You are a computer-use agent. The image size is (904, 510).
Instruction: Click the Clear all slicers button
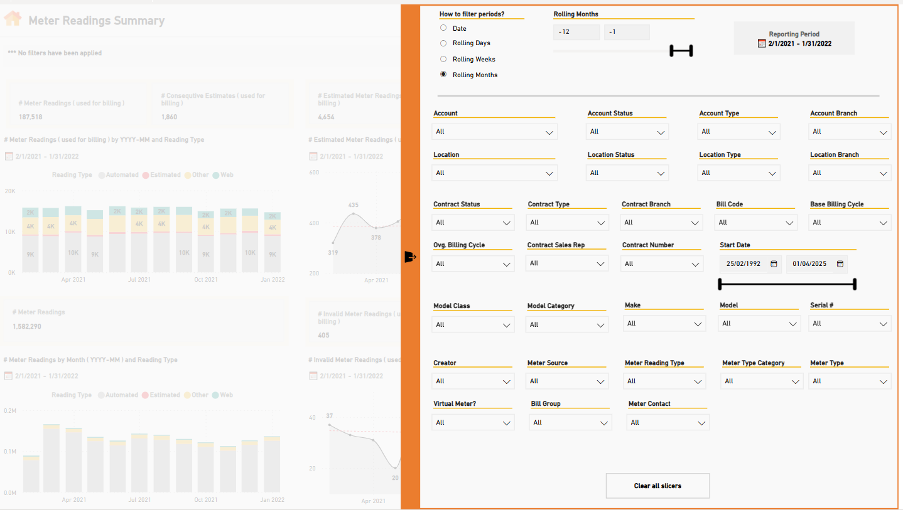click(658, 486)
